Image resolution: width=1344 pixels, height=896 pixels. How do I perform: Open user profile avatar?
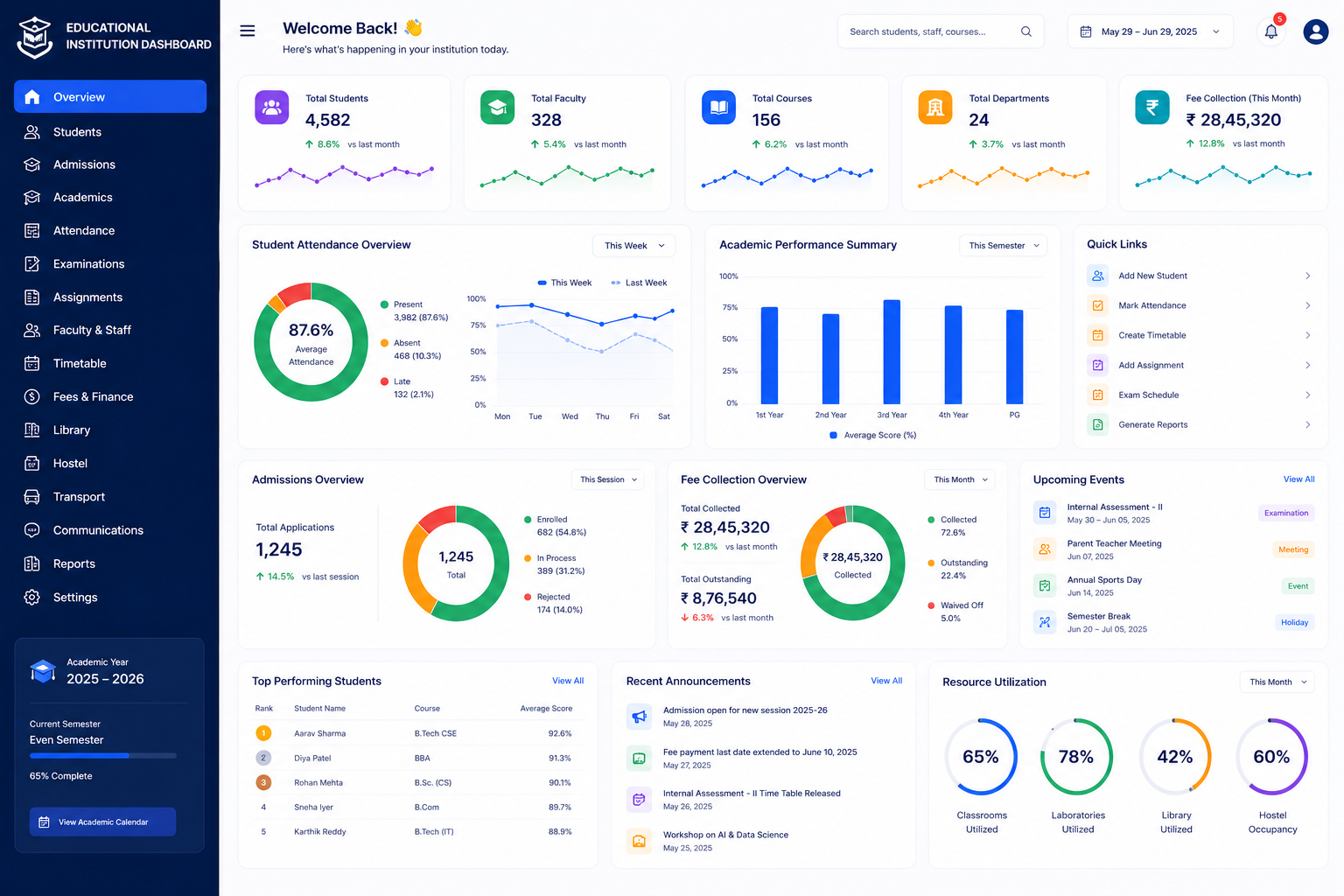tap(1316, 31)
